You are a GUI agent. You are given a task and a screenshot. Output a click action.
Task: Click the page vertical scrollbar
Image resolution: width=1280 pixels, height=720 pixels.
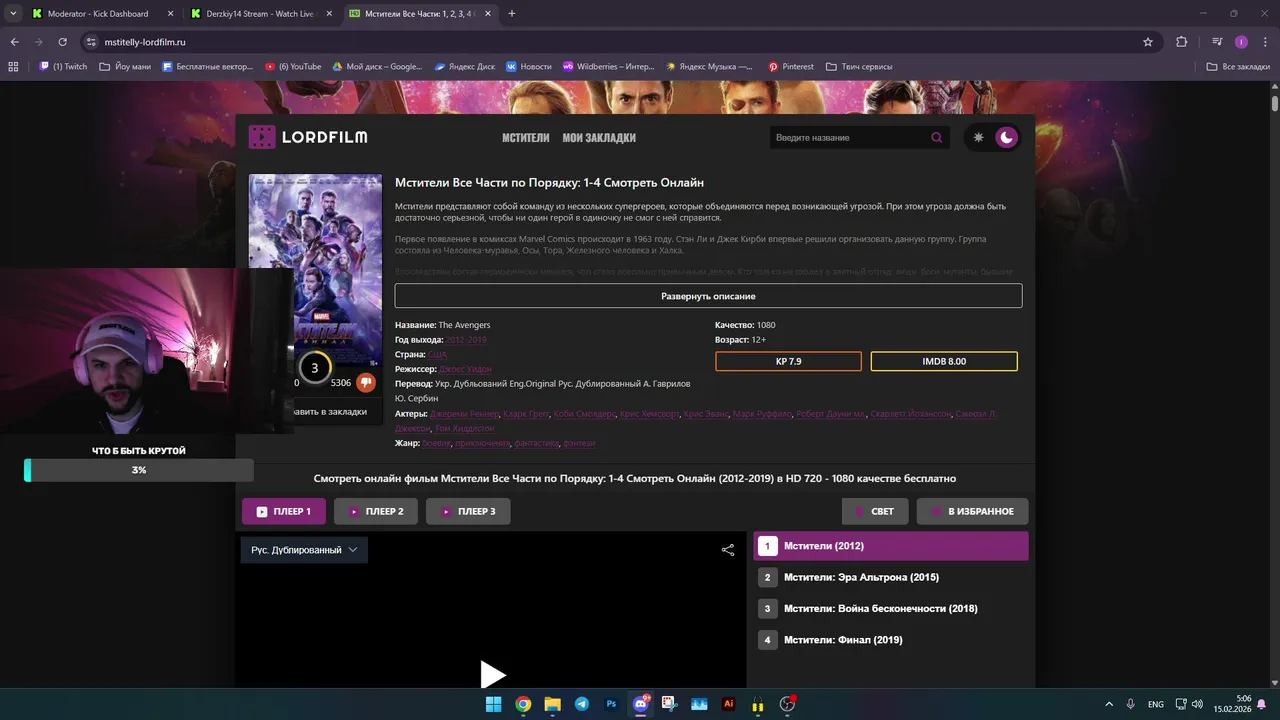coord(1275,103)
